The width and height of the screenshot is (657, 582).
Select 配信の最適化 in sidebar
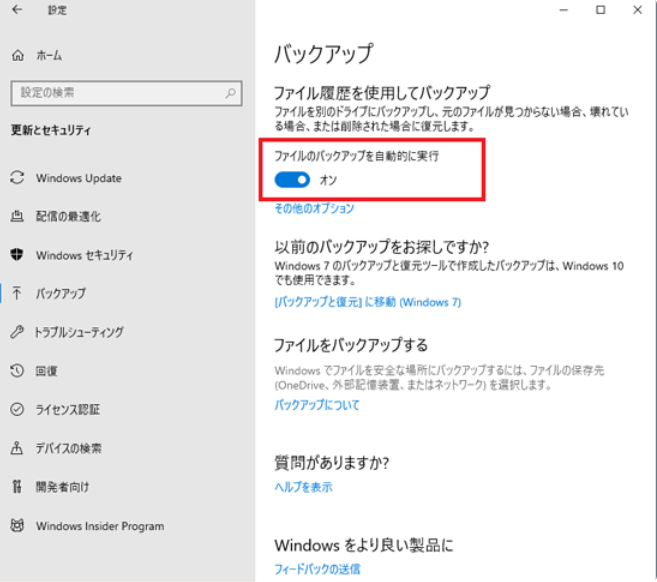point(68,217)
